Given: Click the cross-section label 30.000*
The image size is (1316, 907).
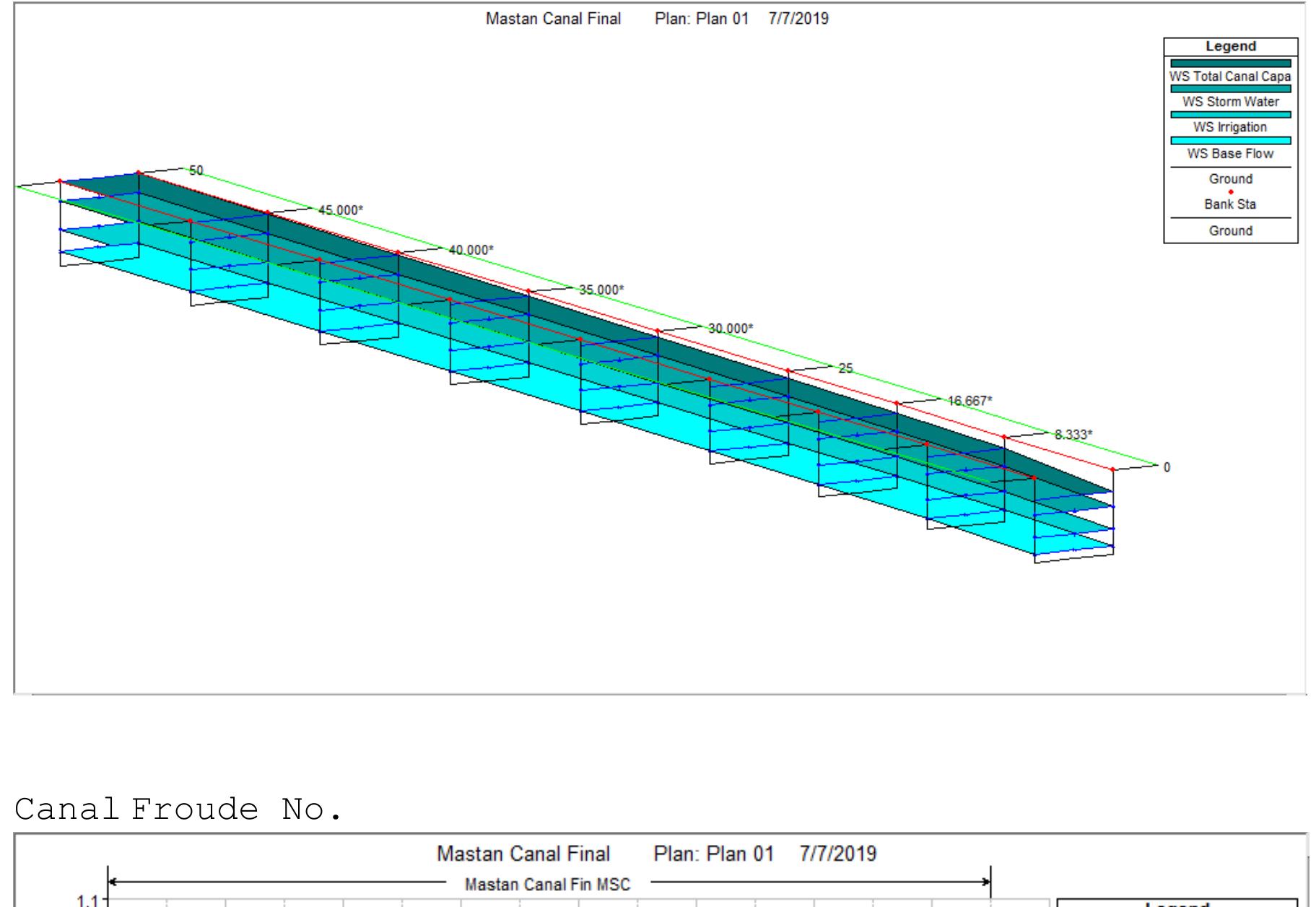Looking at the screenshot, I should 731,329.
